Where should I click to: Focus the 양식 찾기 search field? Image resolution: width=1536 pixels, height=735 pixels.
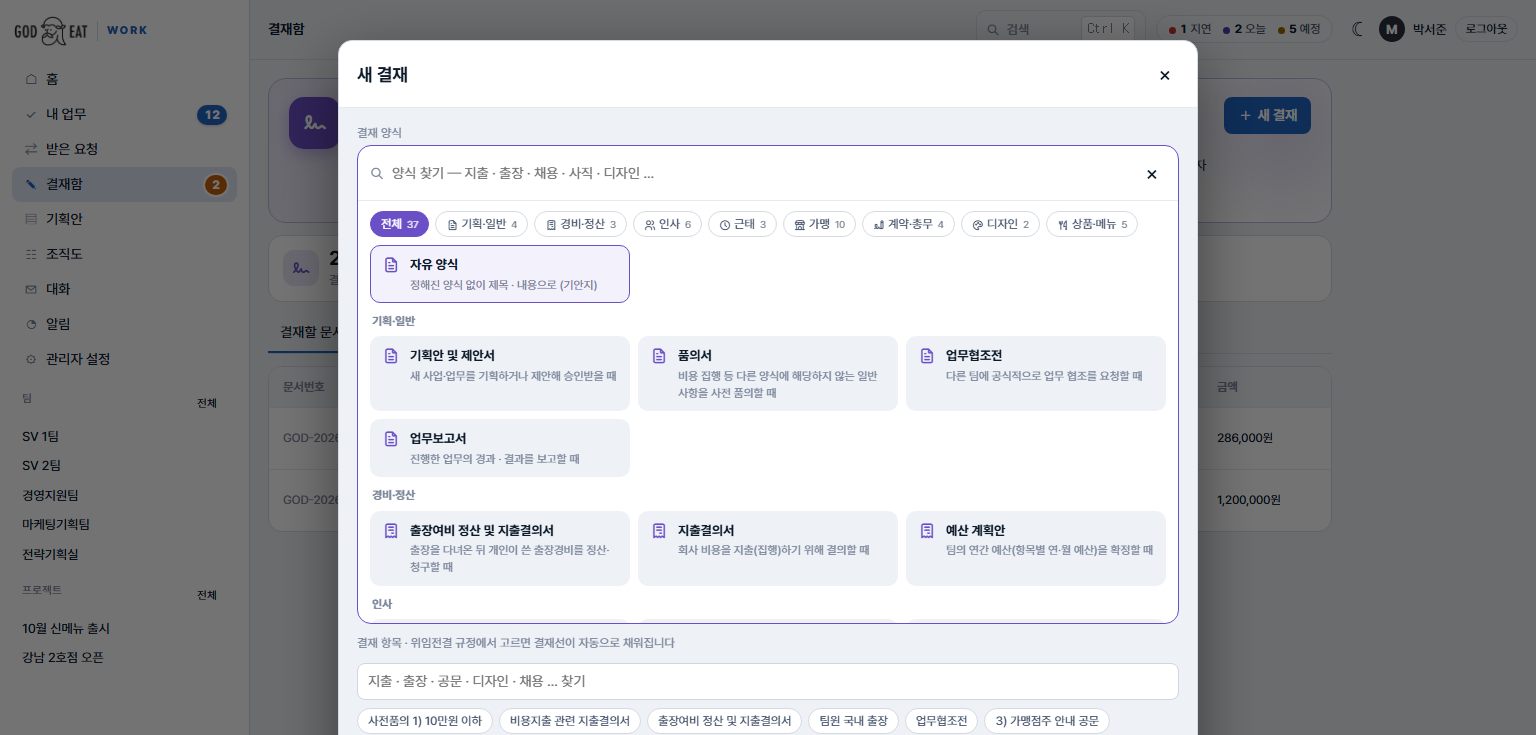coord(760,173)
